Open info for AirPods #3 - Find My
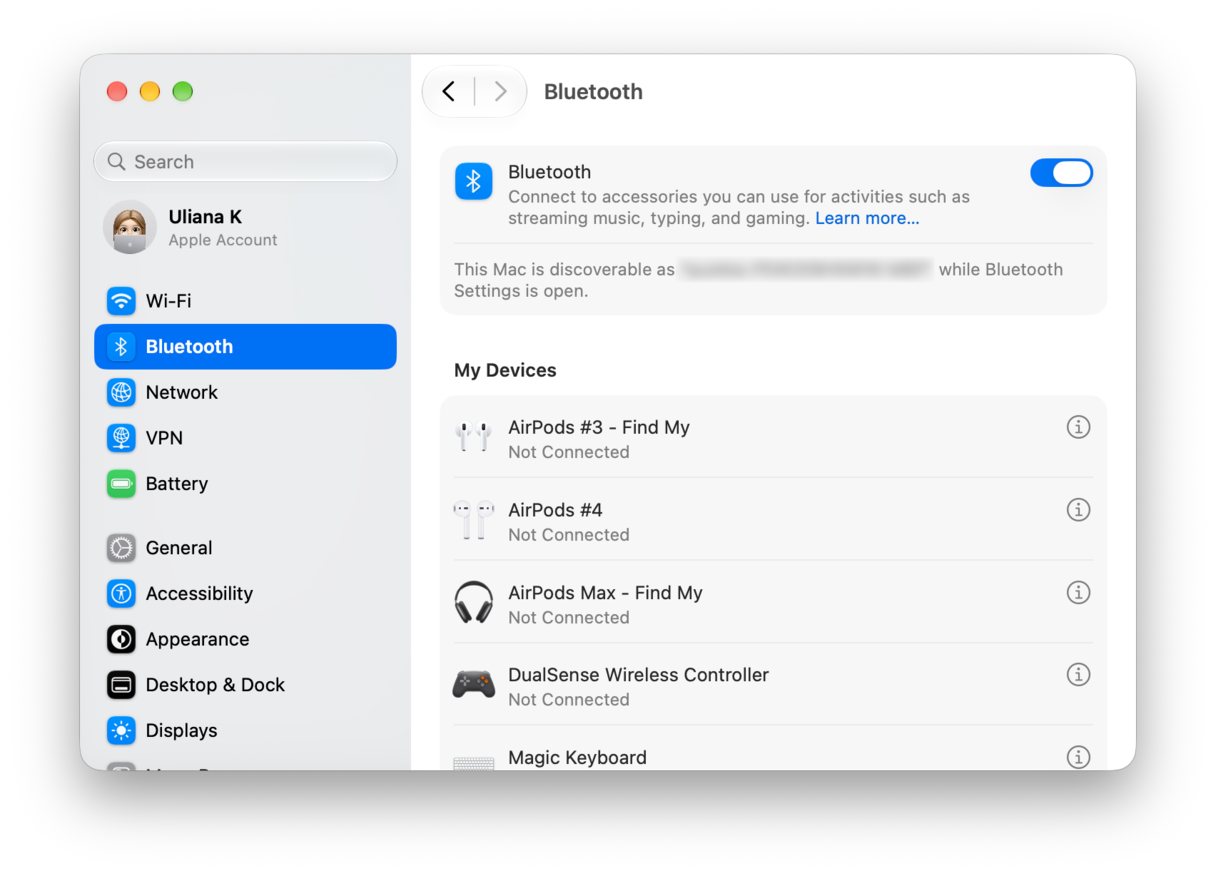The height and width of the screenshot is (876, 1216). click(1078, 427)
